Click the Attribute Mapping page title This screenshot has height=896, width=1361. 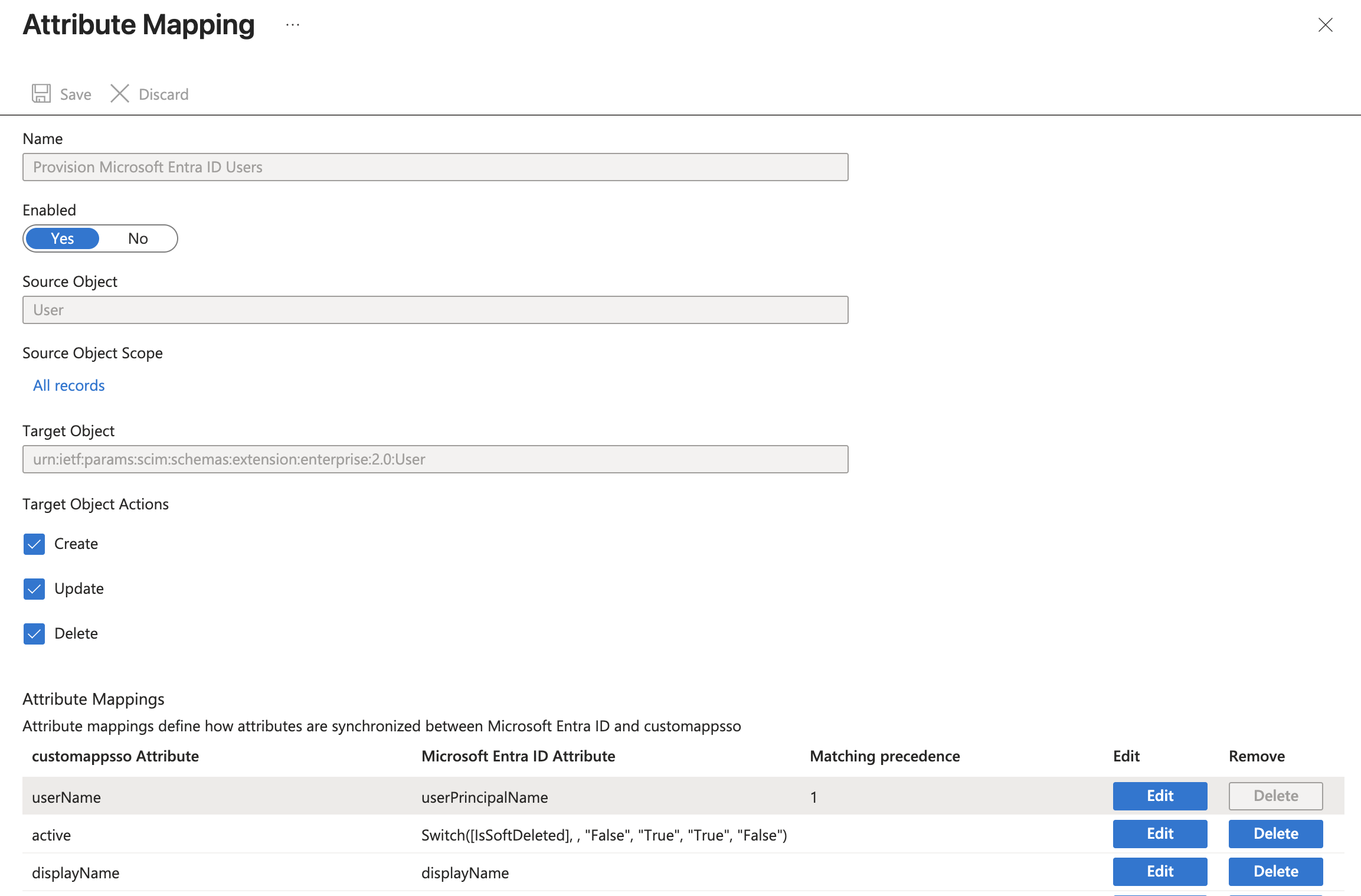139,25
